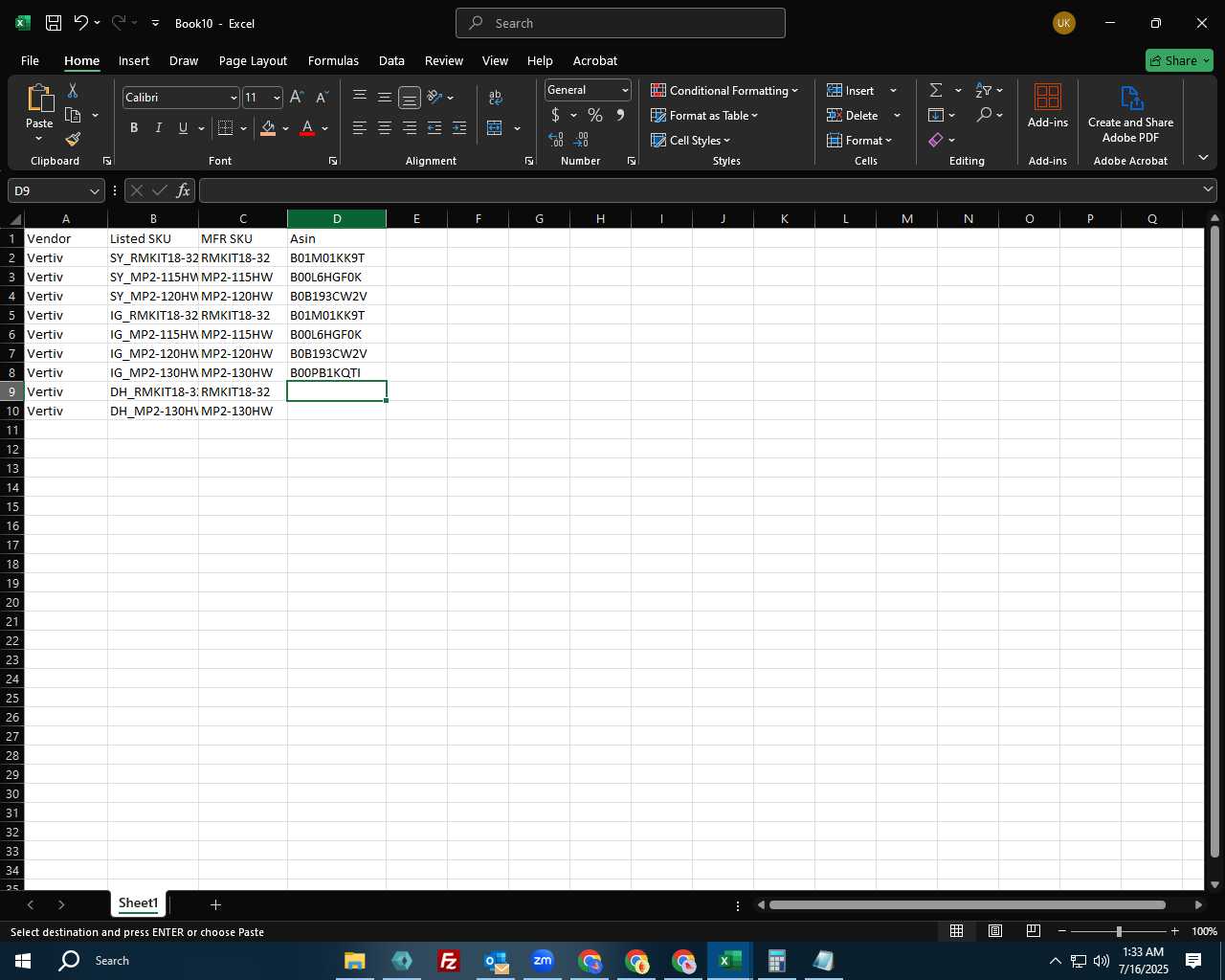Click the Share button

point(1179,60)
